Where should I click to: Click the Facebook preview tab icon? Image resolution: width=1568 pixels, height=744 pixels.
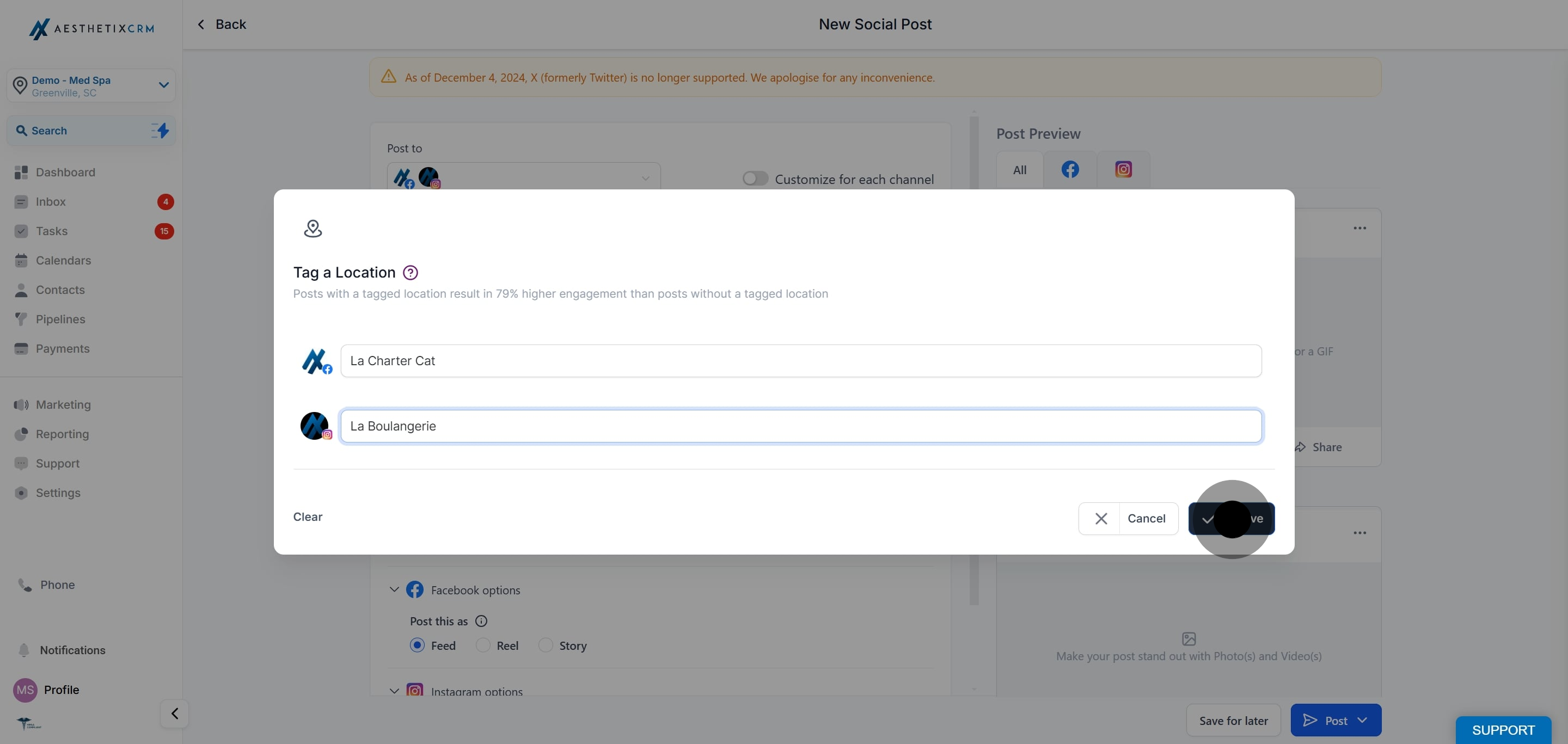pyautogui.click(x=1069, y=169)
